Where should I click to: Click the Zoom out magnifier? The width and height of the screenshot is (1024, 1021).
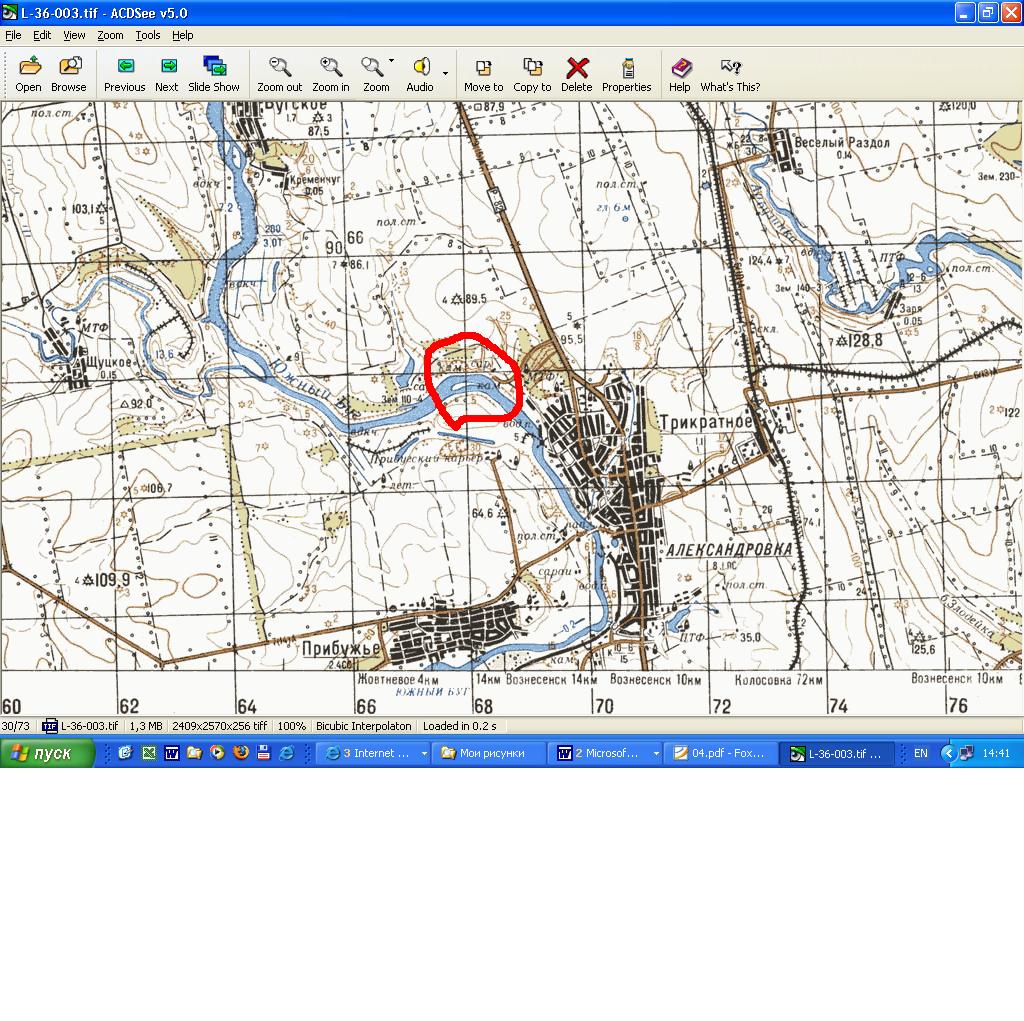pos(280,74)
